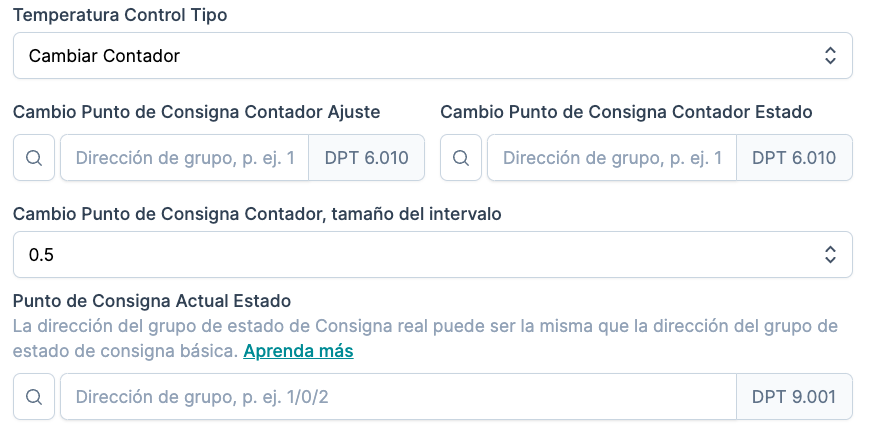Focus the Punto de Consigna Actual Estado field
874x431 pixels.
[398, 397]
